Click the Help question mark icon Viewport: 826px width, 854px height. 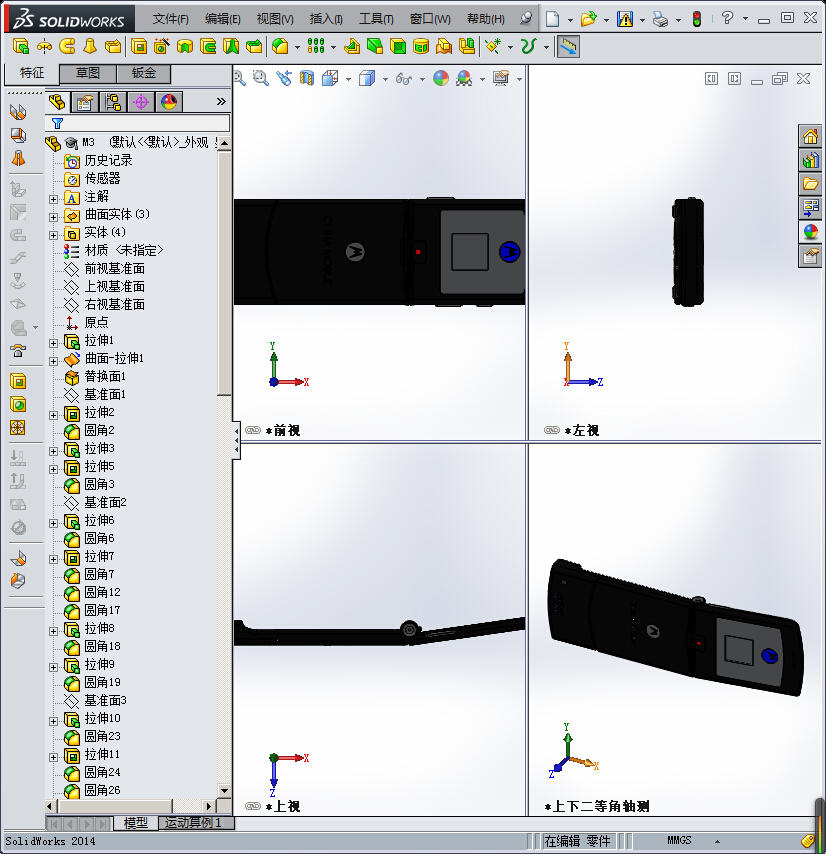point(727,18)
